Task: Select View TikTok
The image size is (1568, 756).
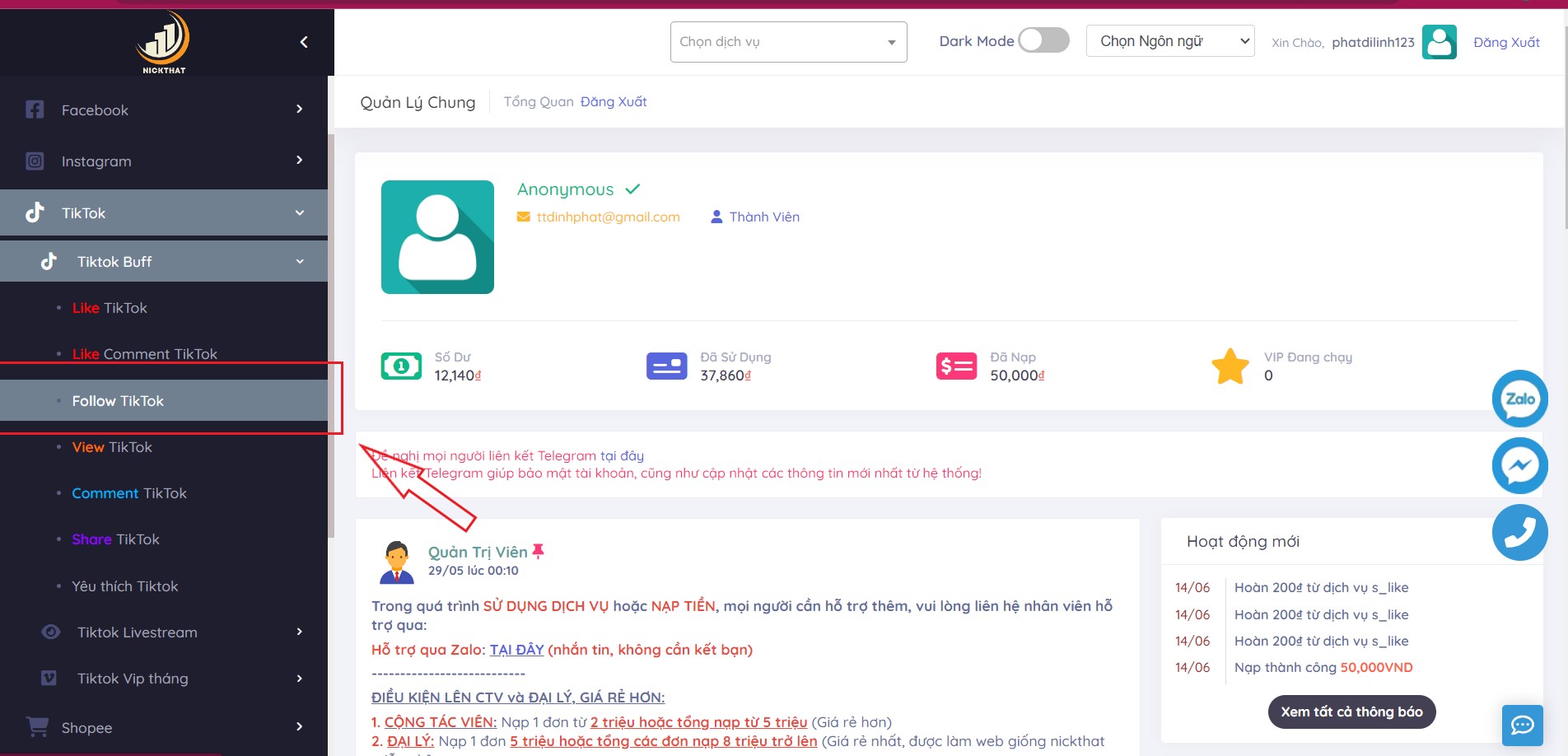Action: [112, 447]
